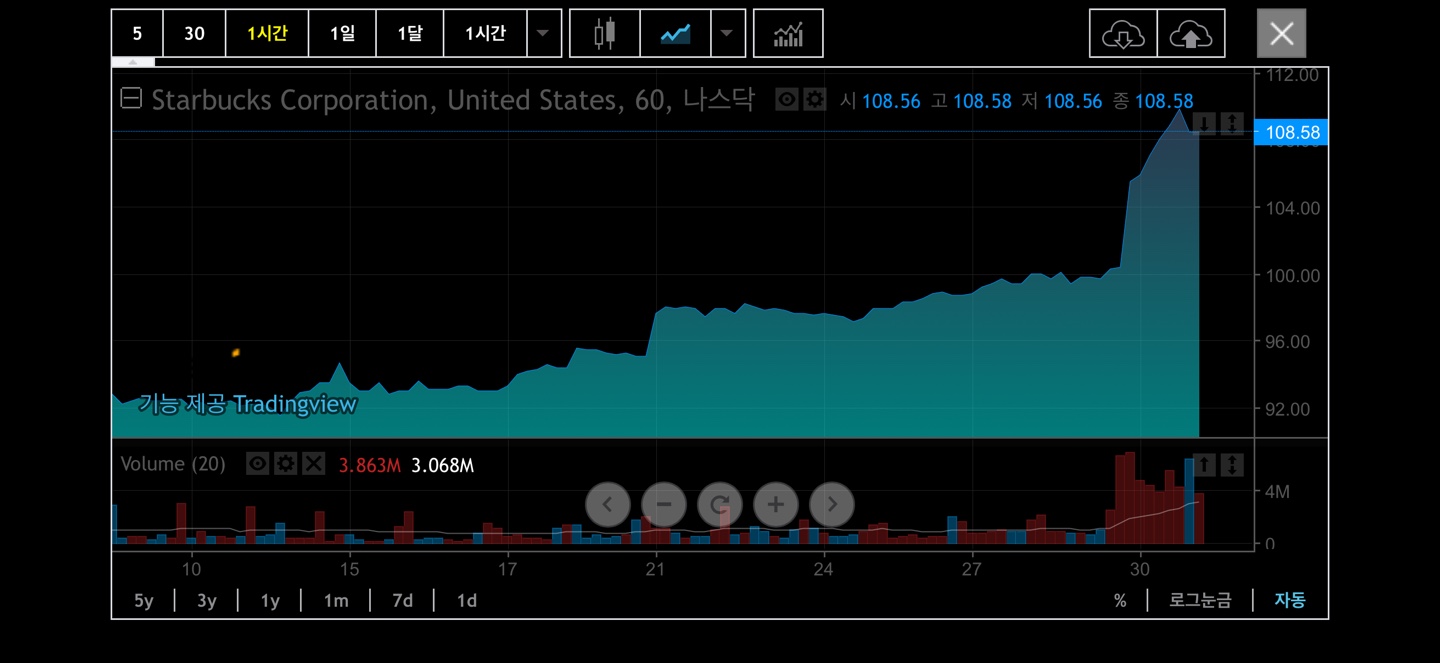Click date 24 on time axis
1440x663 pixels.
(x=824, y=569)
